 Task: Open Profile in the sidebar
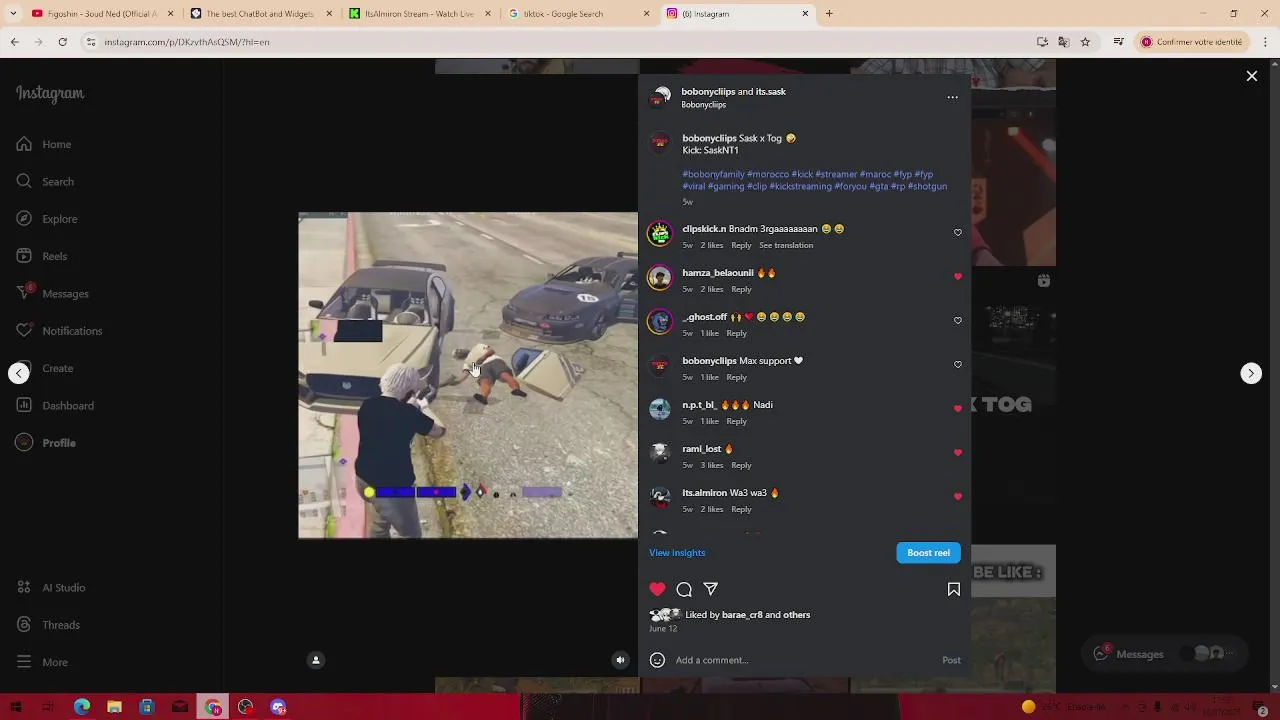[x=46, y=443]
